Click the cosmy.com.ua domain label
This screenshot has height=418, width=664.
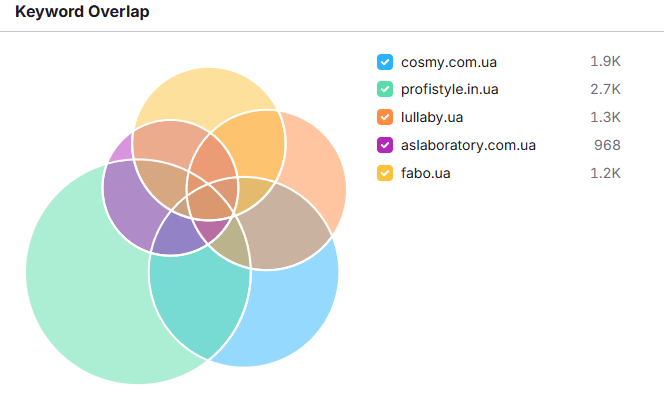[449, 62]
